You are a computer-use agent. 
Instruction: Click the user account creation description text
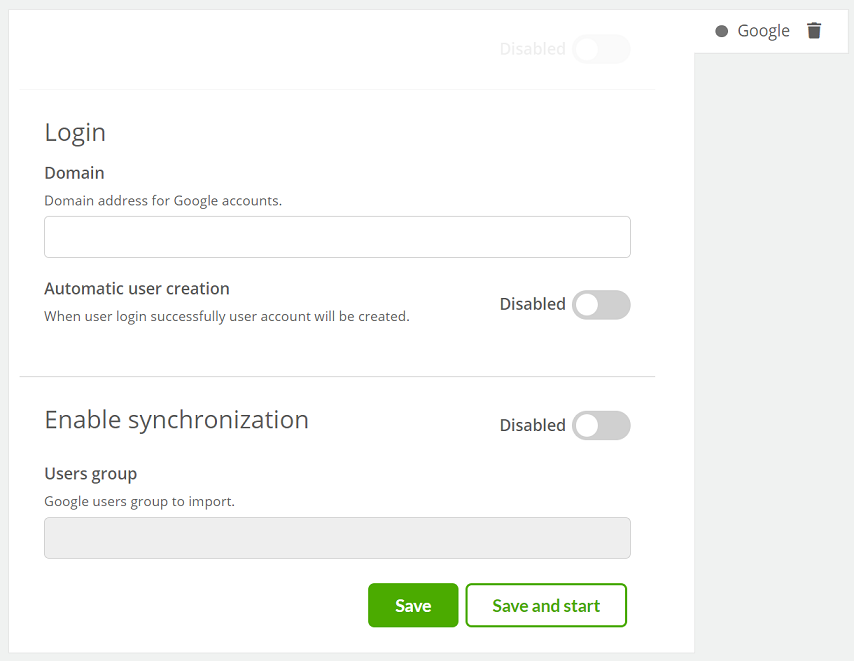(227, 316)
